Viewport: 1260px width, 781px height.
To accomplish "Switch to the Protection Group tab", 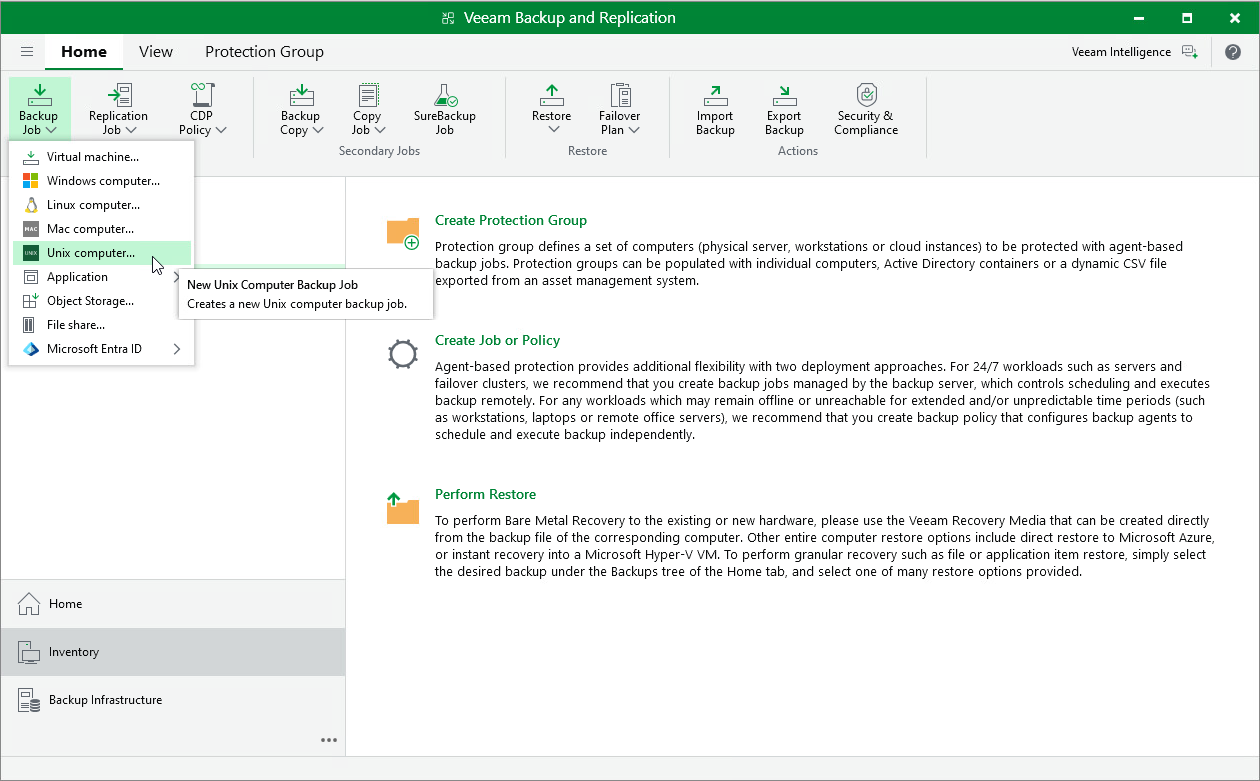I will (x=264, y=52).
